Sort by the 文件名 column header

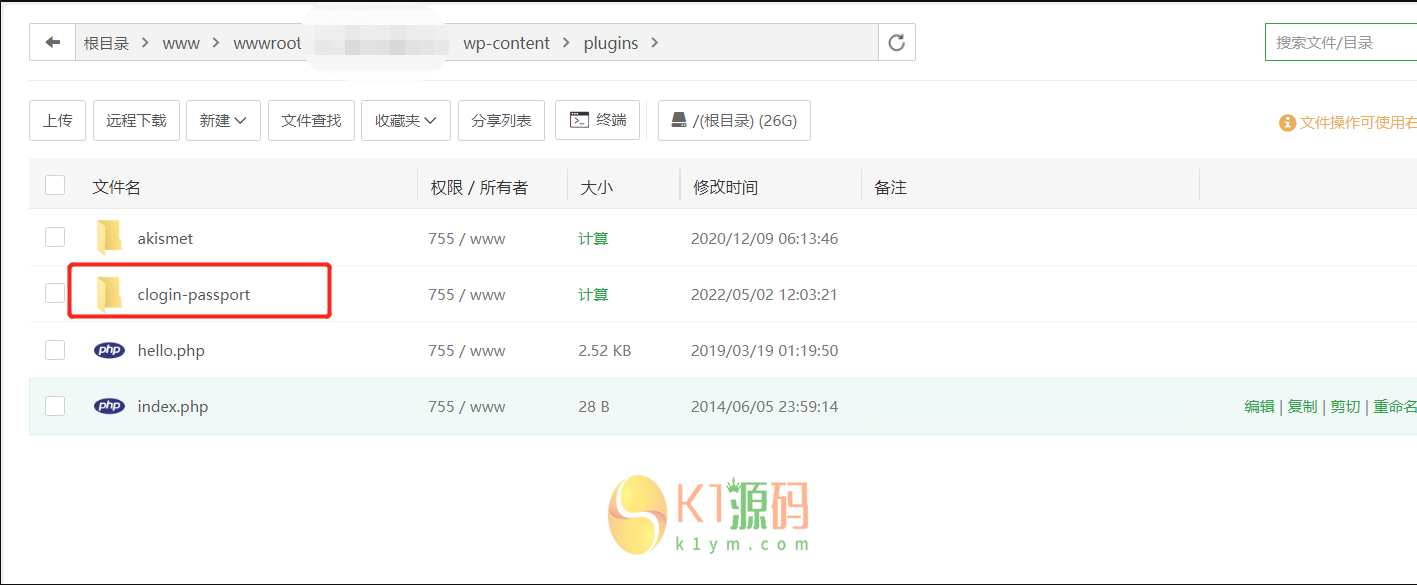(x=117, y=187)
